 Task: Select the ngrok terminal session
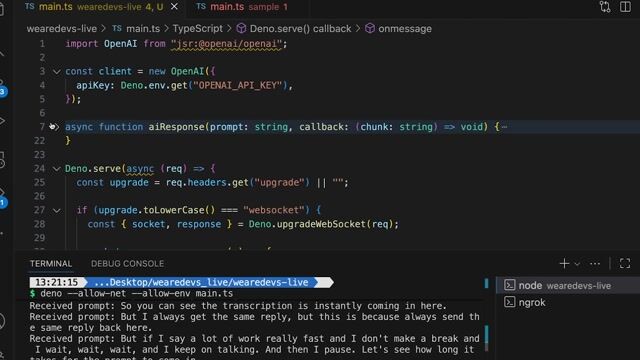pos(567,302)
